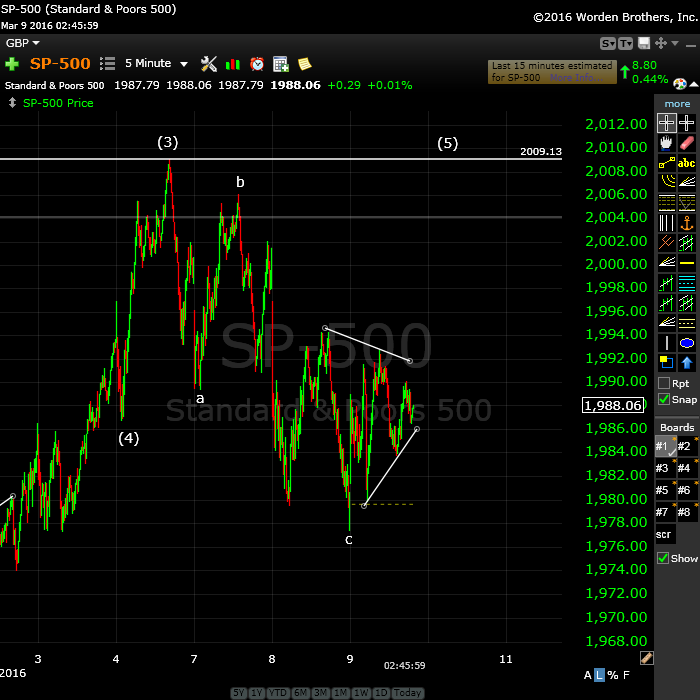Open the alarm clock alert icon

pos(257,64)
